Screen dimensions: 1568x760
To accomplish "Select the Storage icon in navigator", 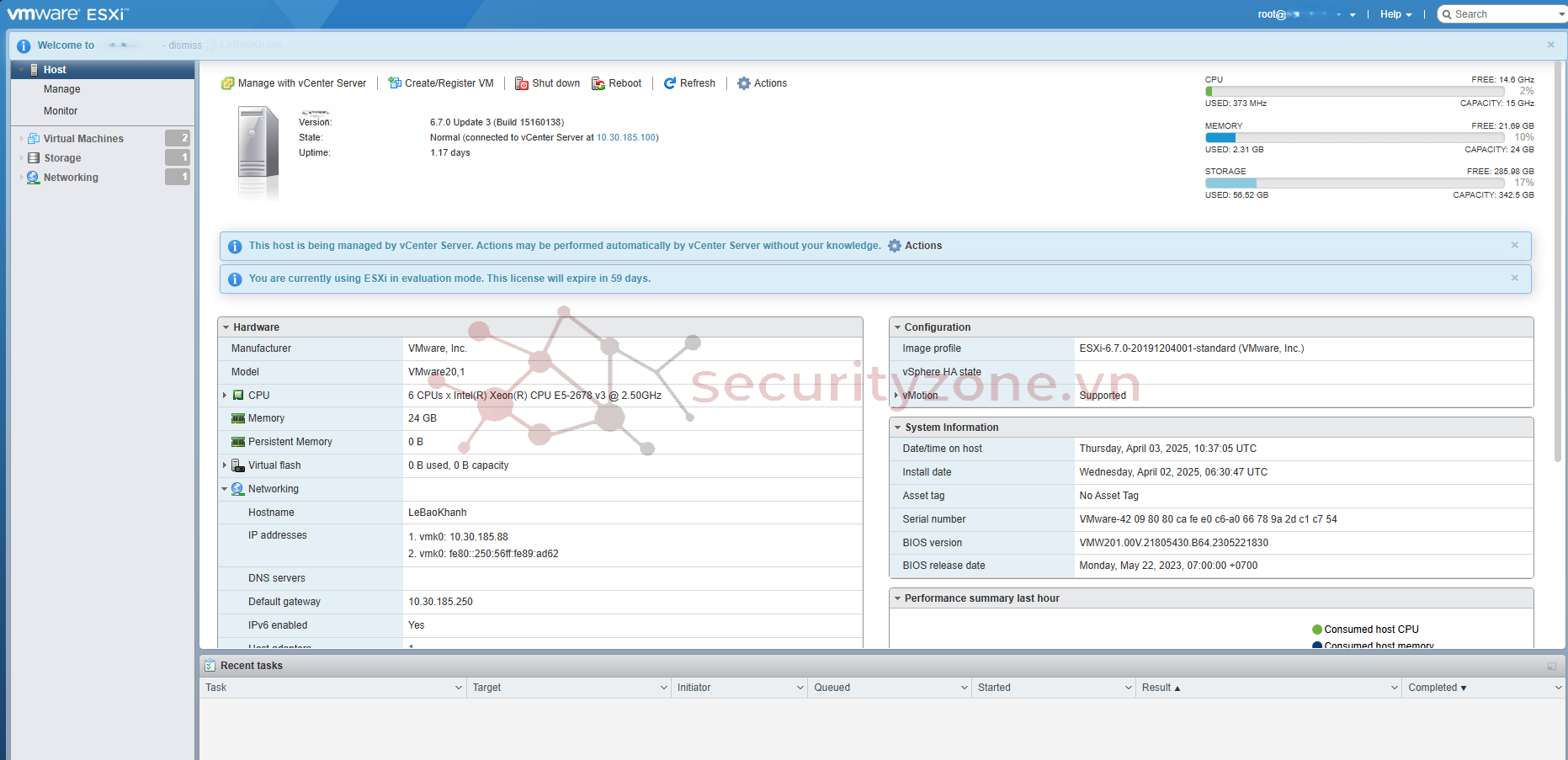I will pos(34,158).
